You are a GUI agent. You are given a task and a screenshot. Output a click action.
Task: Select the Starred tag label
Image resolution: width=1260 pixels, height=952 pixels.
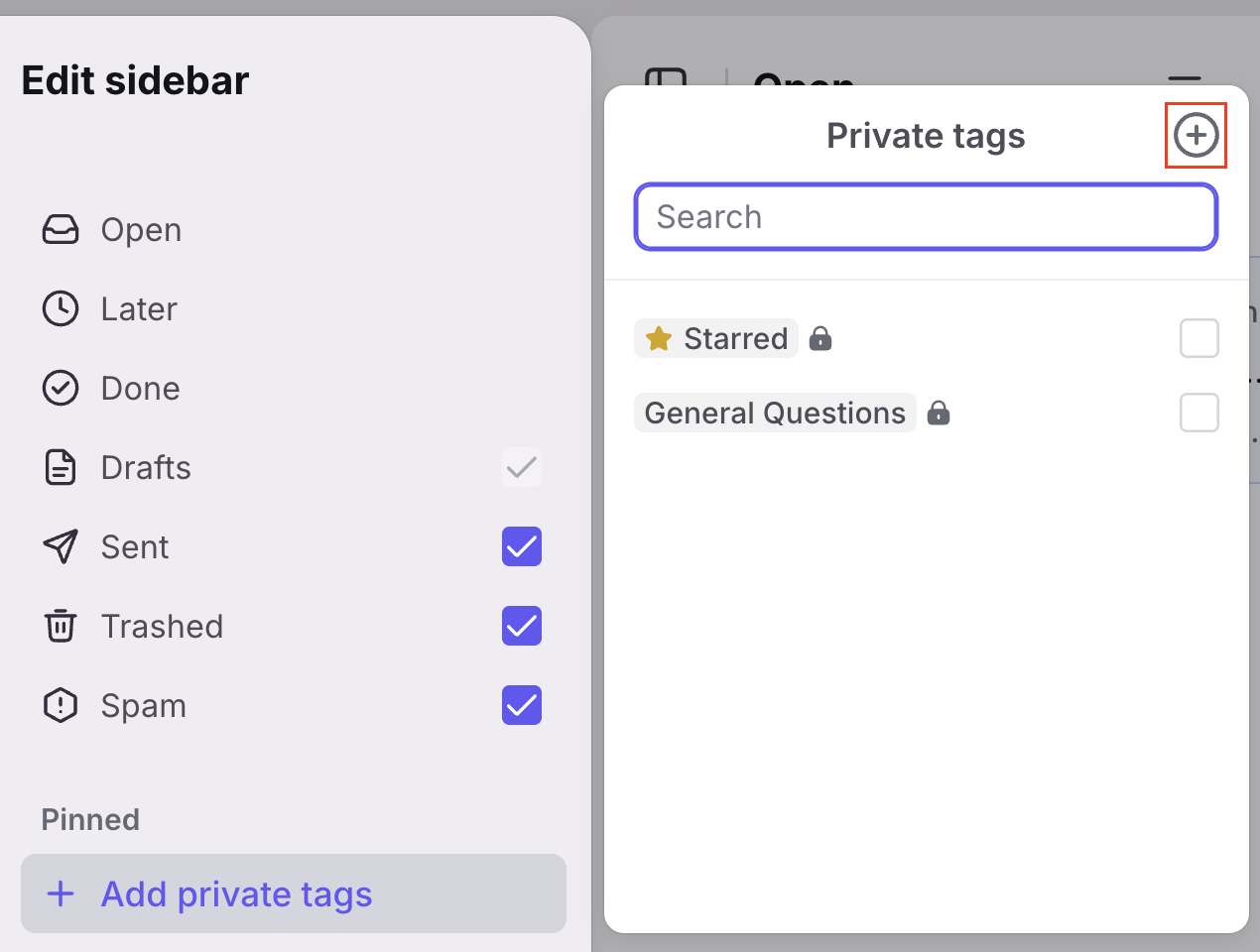point(716,338)
